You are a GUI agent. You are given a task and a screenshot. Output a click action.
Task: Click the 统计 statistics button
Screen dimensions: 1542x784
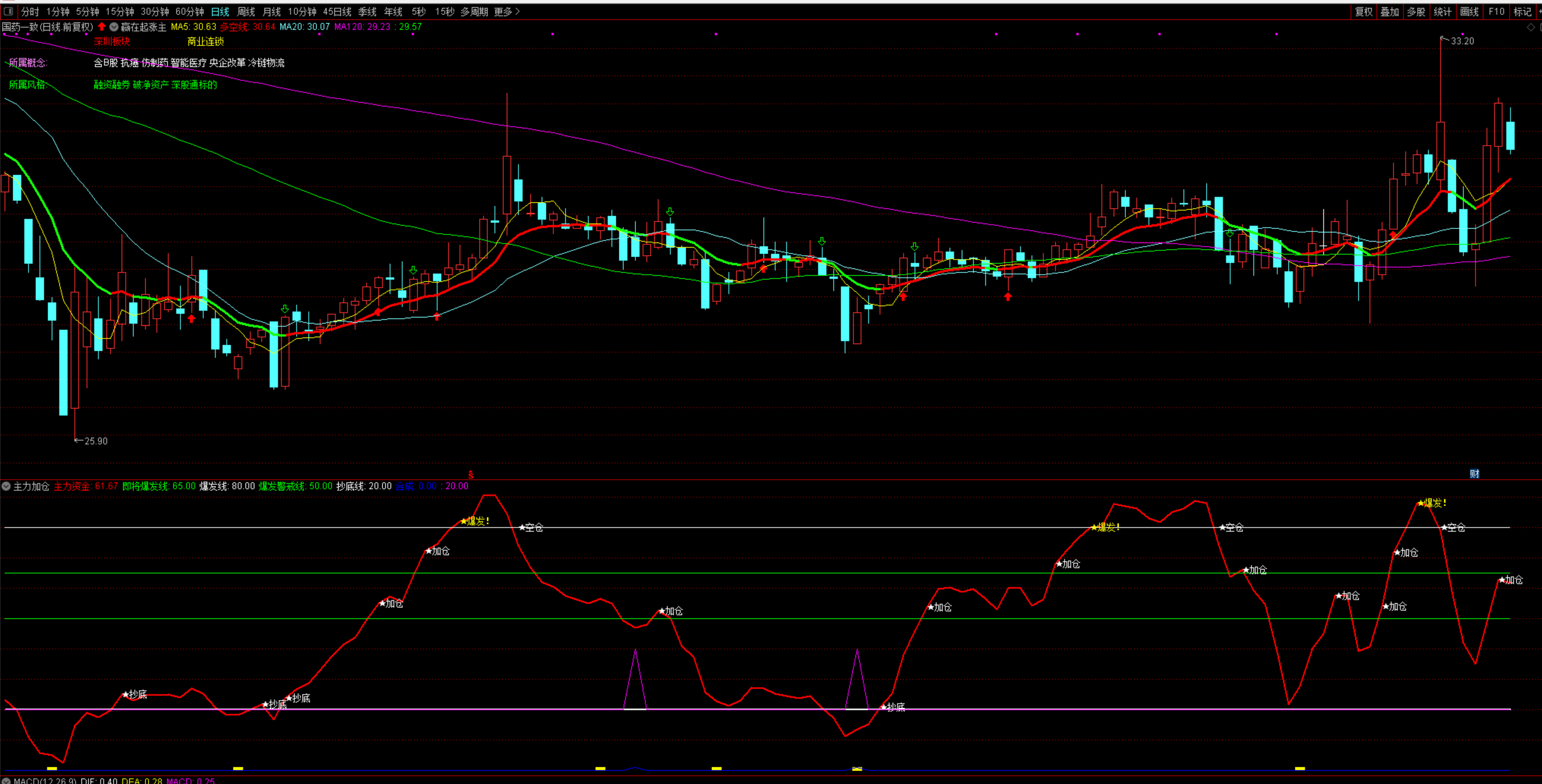click(1442, 11)
